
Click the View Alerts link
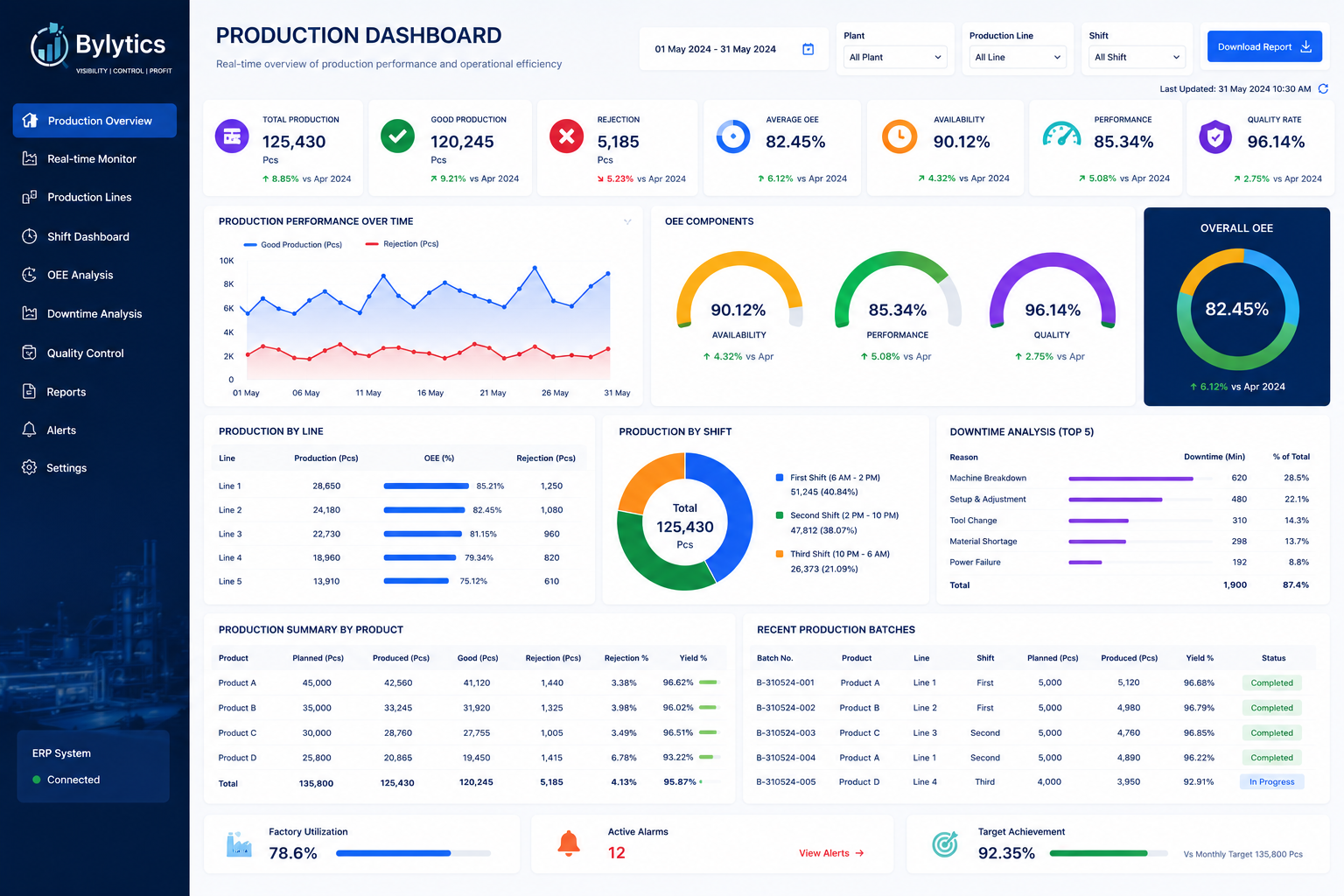(x=831, y=853)
